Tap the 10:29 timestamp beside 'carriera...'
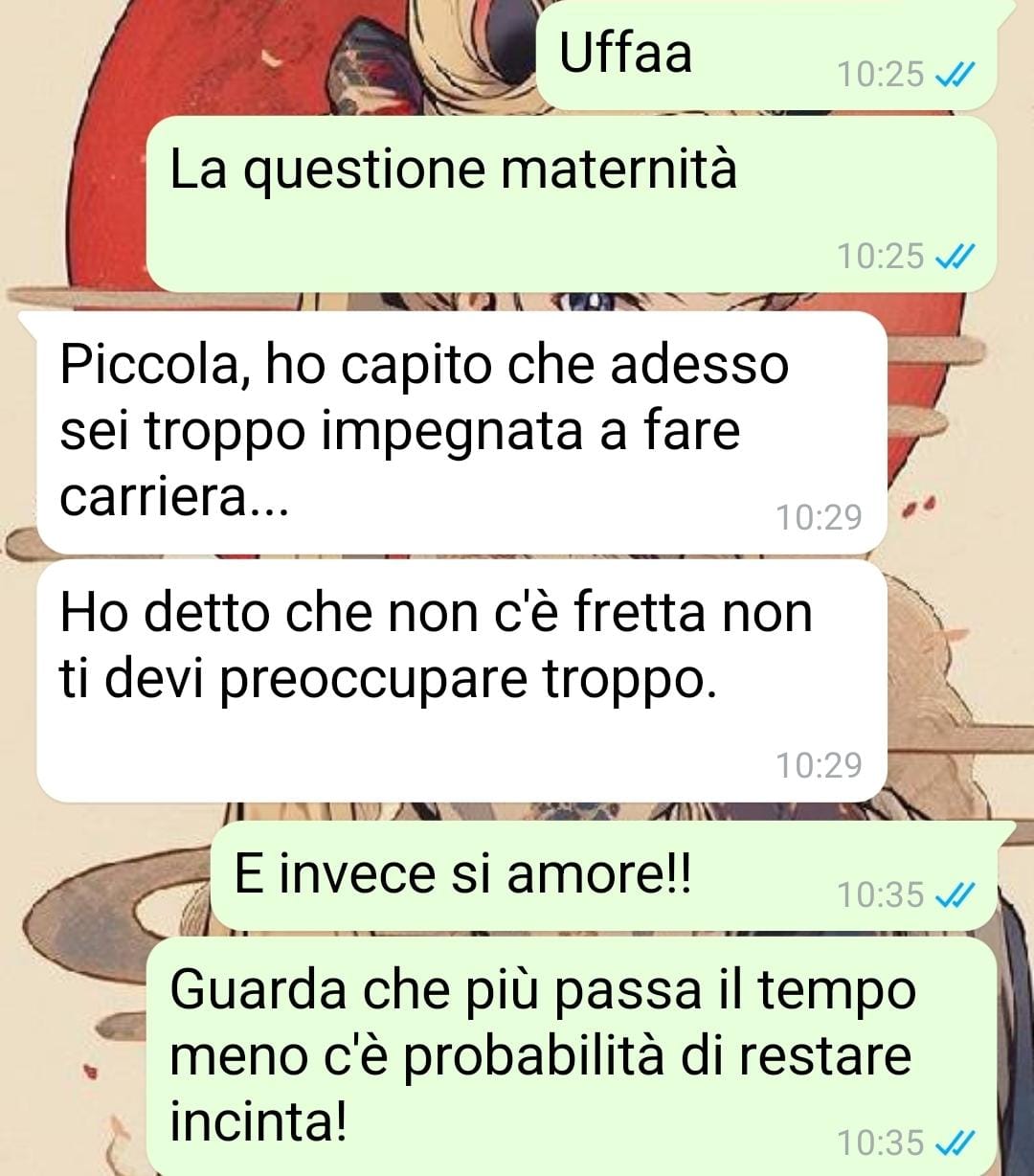The height and width of the screenshot is (1176, 1034). (819, 517)
